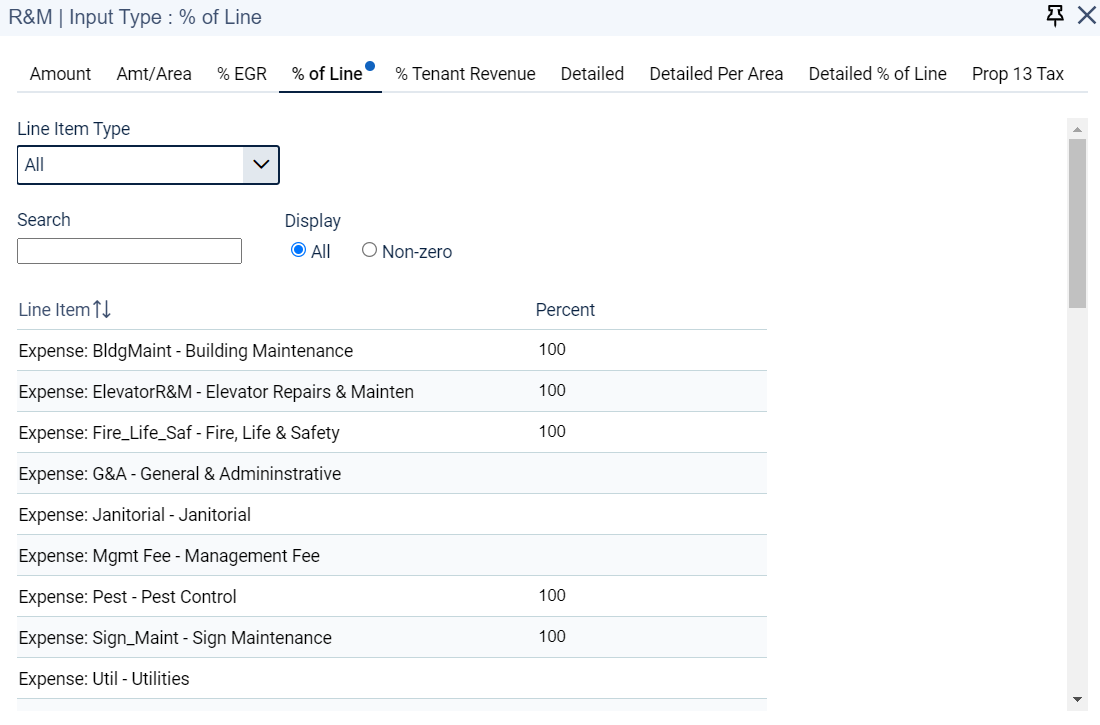Click the Percent column header
The width and height of the screenshot is (1100, 725).
tap(565, 310)
